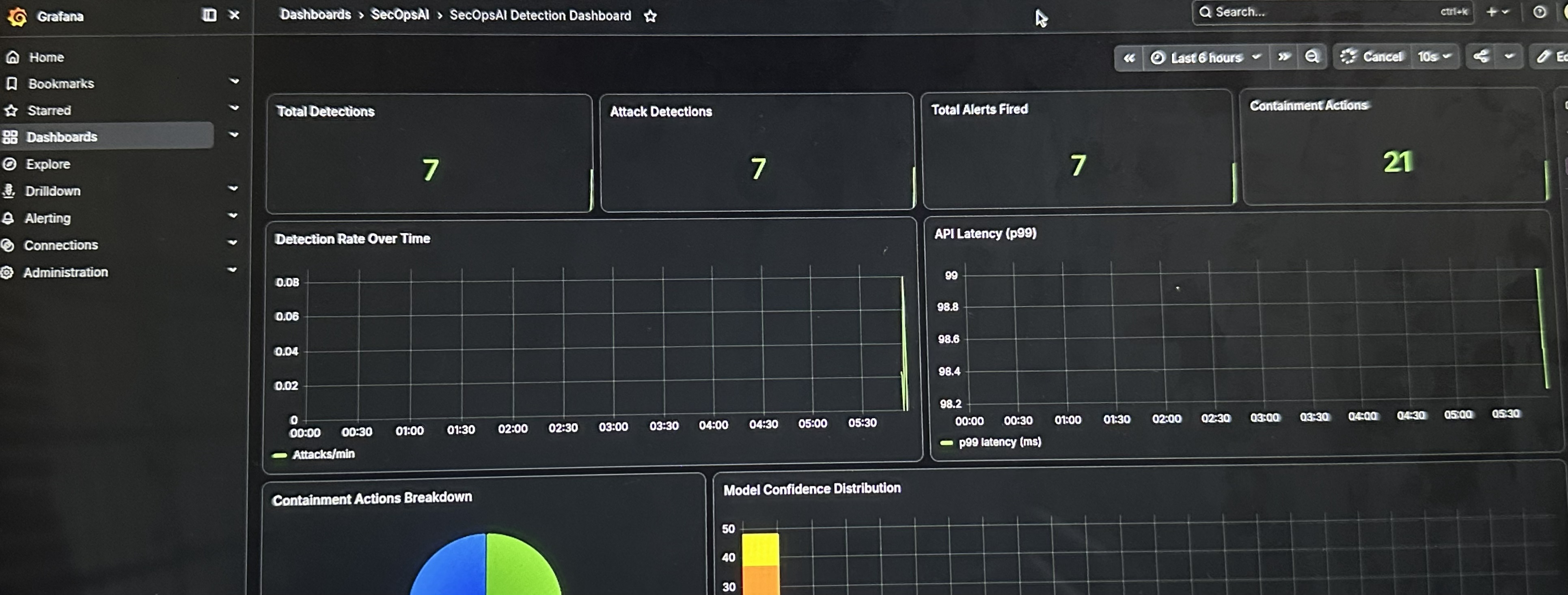1568x595 pixels.
Task: Open 10s refresh interval dropdown
Action: [x=1435, y=57]
